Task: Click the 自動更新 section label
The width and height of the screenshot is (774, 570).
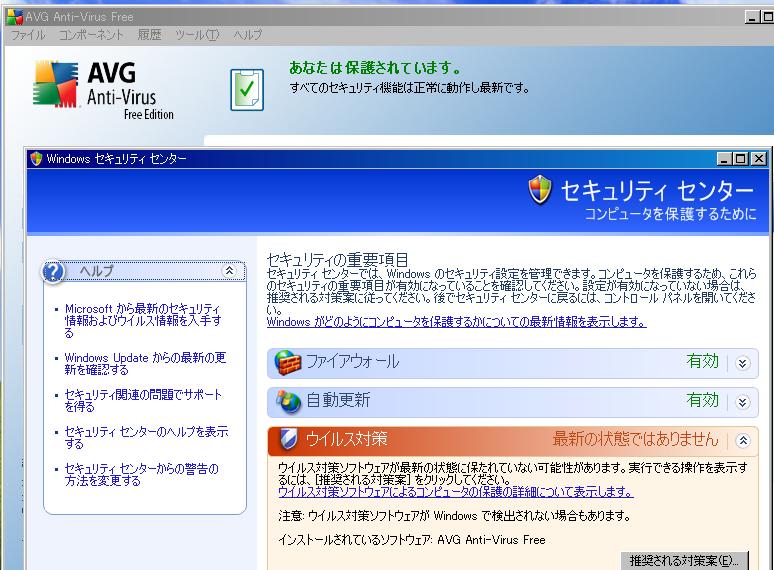Action: [x=338, y=400]
